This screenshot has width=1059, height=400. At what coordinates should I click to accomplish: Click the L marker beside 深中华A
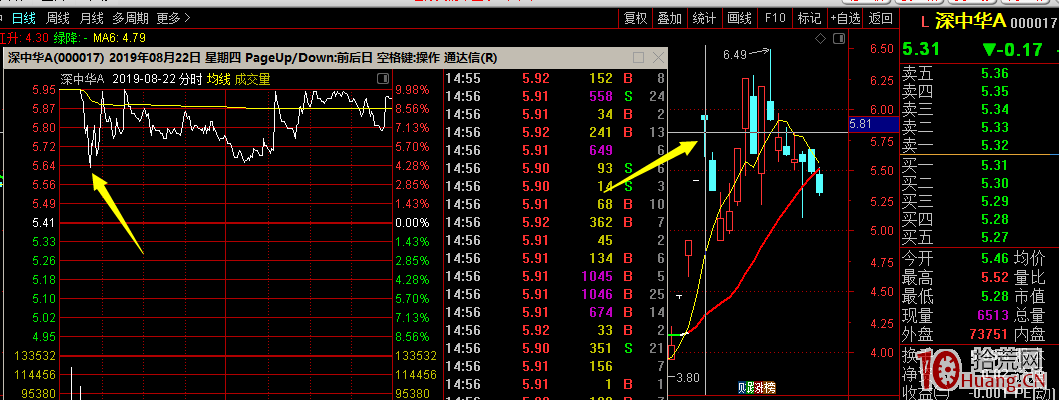click(x=925, y=22)
